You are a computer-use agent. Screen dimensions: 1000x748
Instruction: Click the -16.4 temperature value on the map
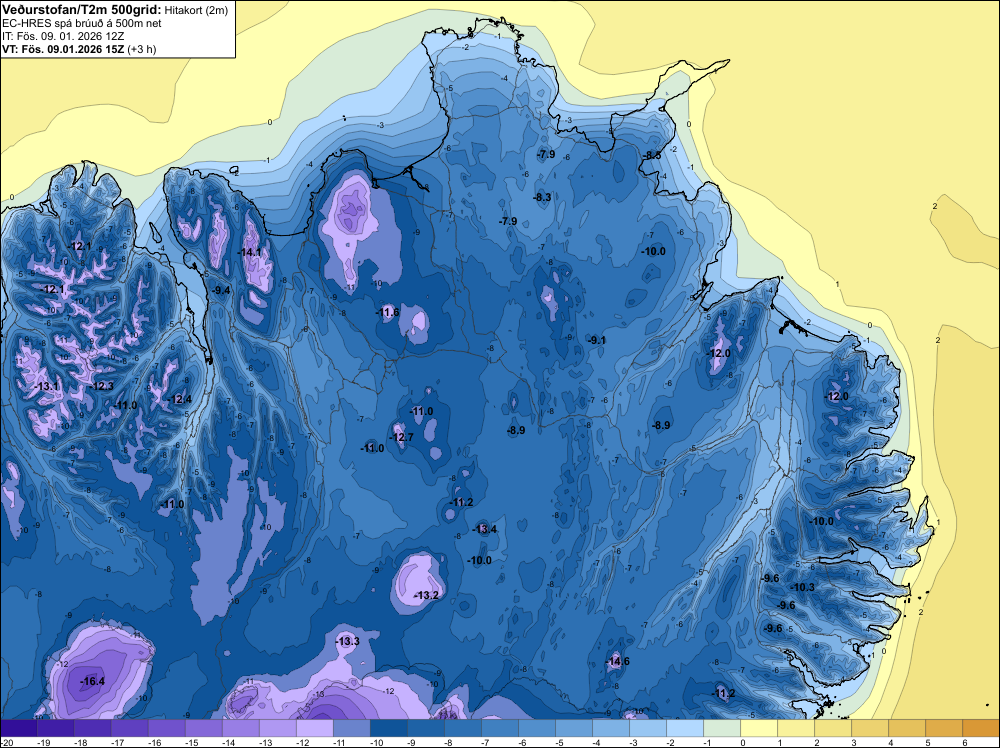coord(92,682)
